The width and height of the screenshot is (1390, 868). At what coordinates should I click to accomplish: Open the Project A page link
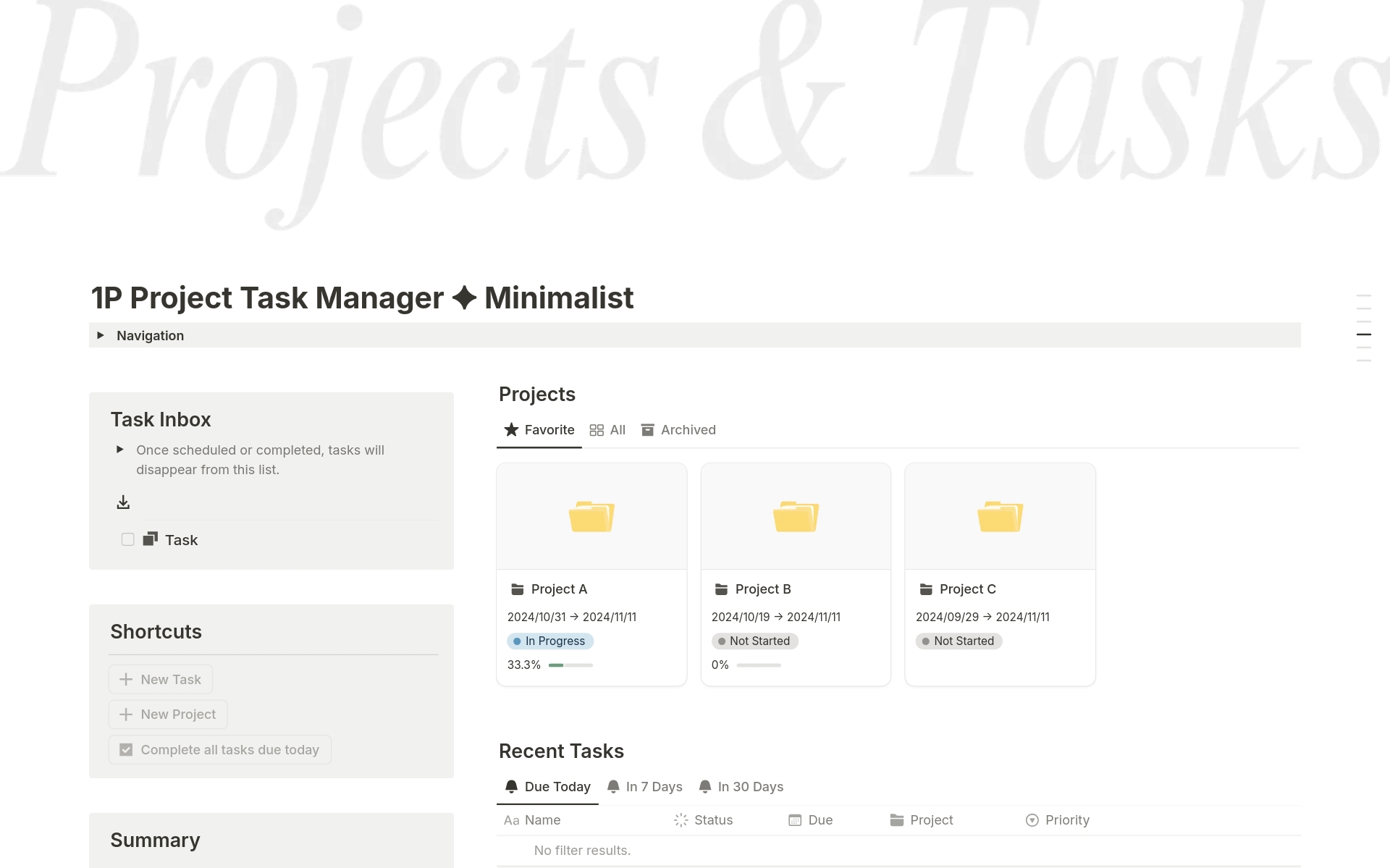558,589
